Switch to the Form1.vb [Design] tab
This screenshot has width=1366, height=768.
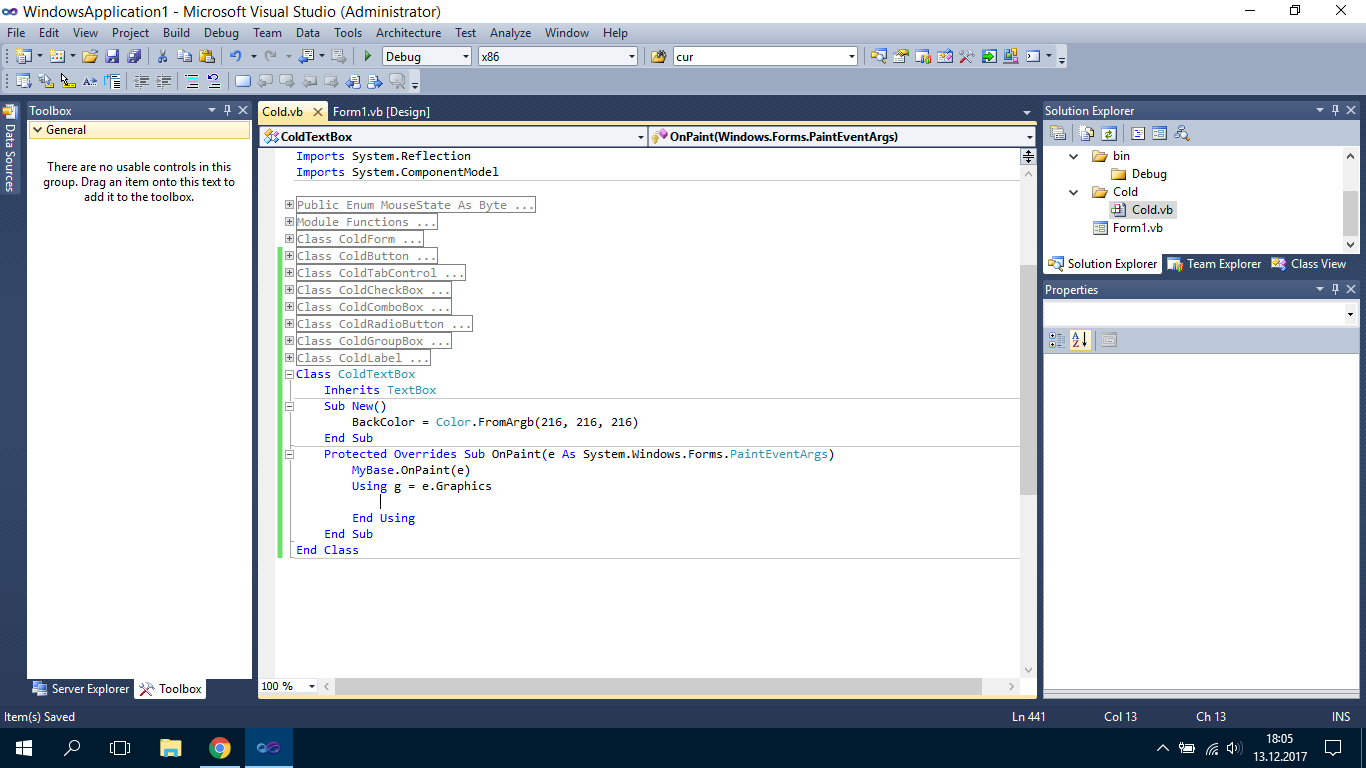(381, 112)
